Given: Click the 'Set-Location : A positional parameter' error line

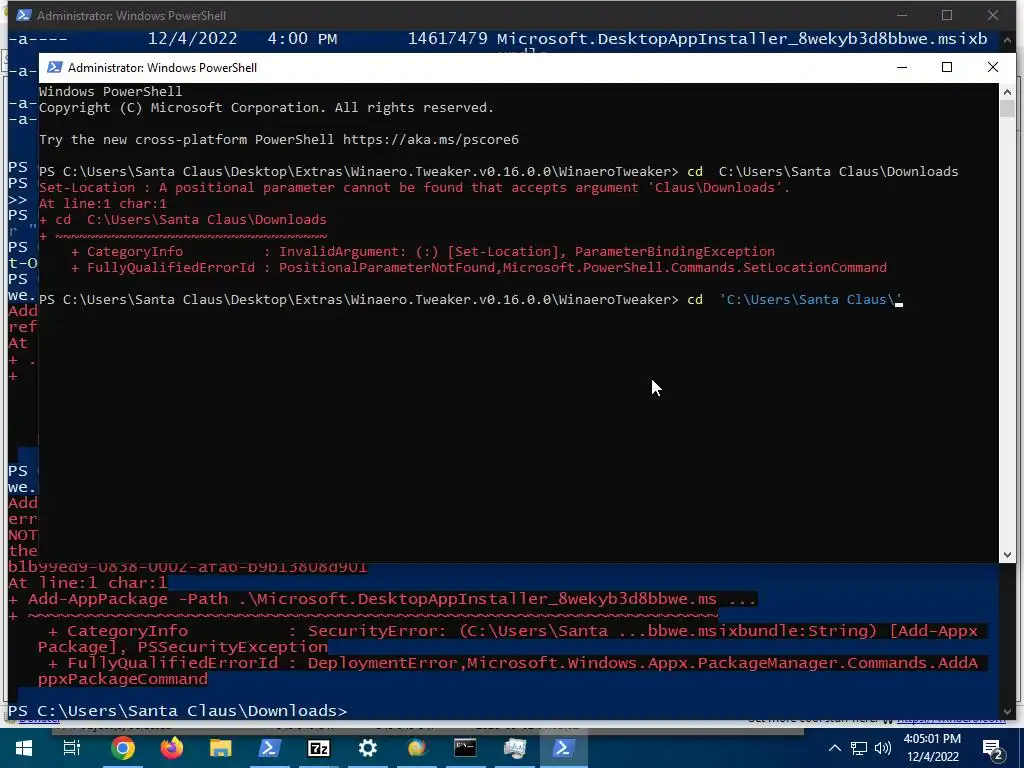Looking at the screenshot, I should [415, 187].
